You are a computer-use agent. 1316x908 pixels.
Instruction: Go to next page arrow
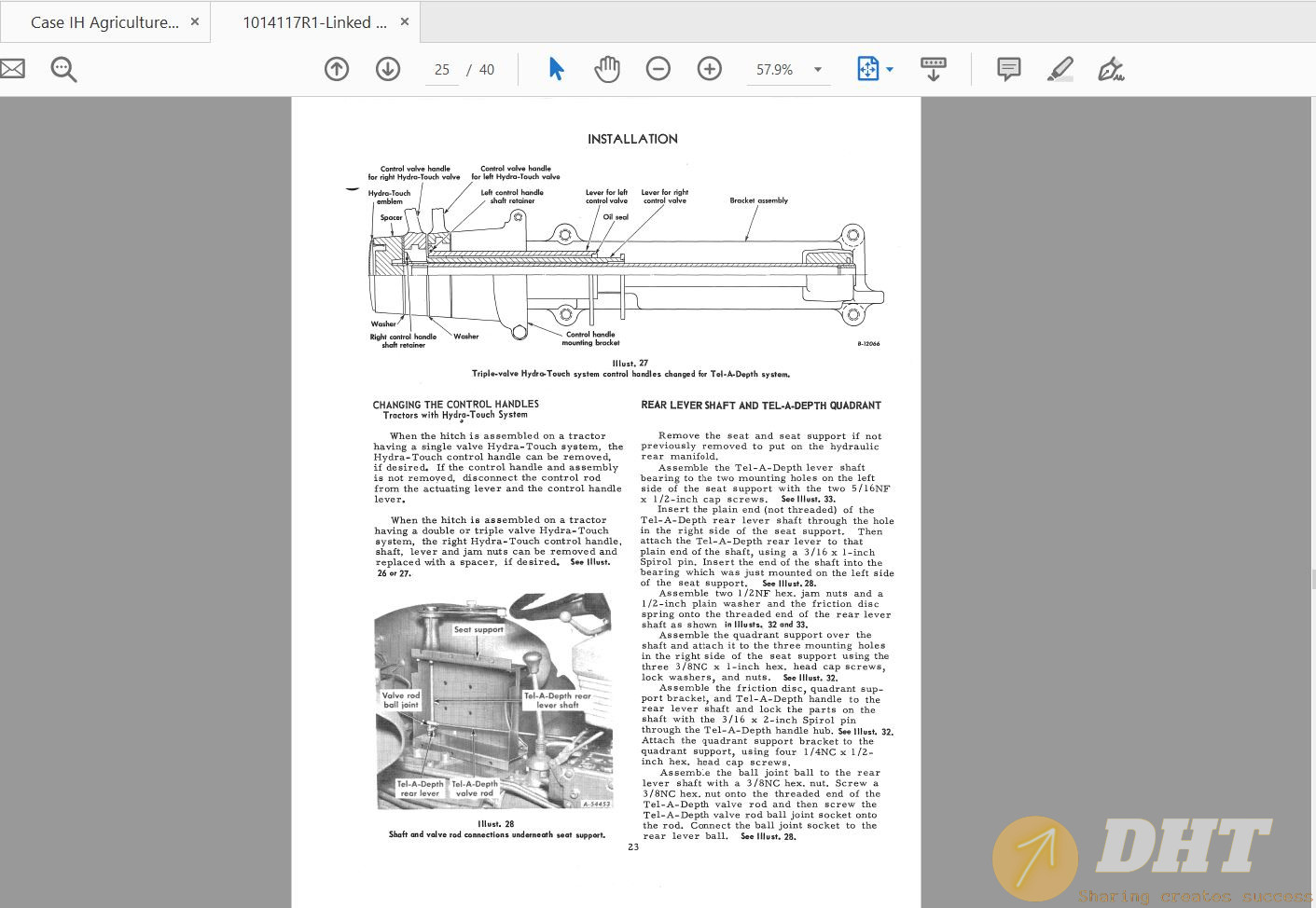388,69
